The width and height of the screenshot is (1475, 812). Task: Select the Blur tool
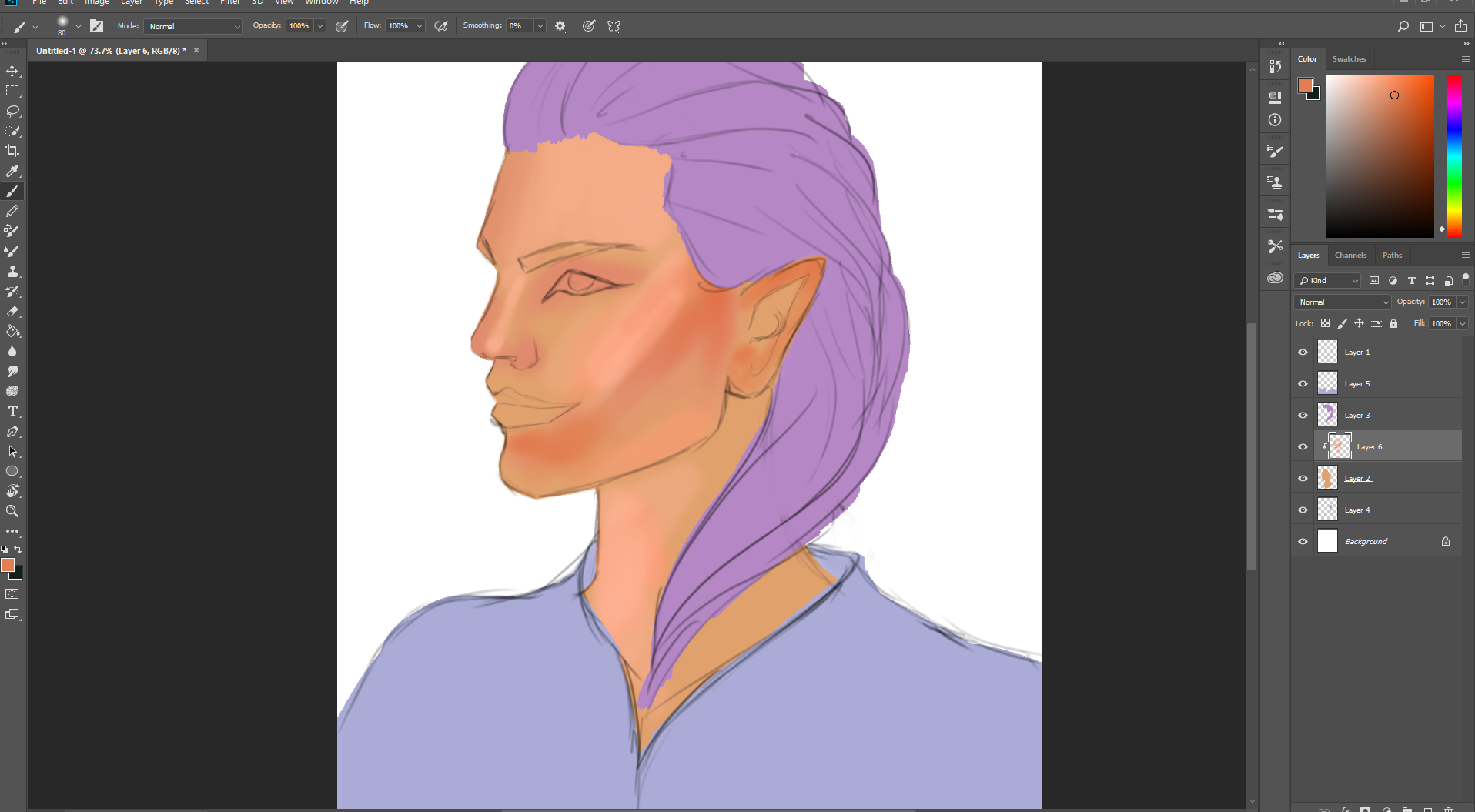[12, 351]
